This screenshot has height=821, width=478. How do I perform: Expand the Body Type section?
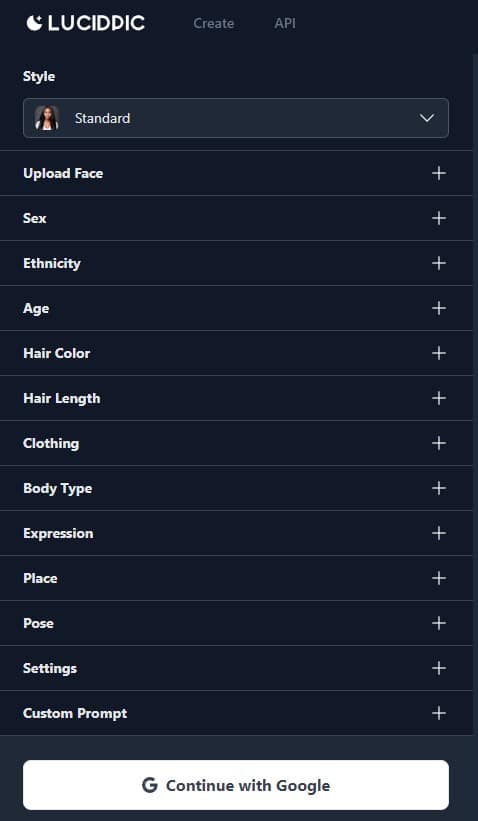pyautogui.click(x=236, y=488)
